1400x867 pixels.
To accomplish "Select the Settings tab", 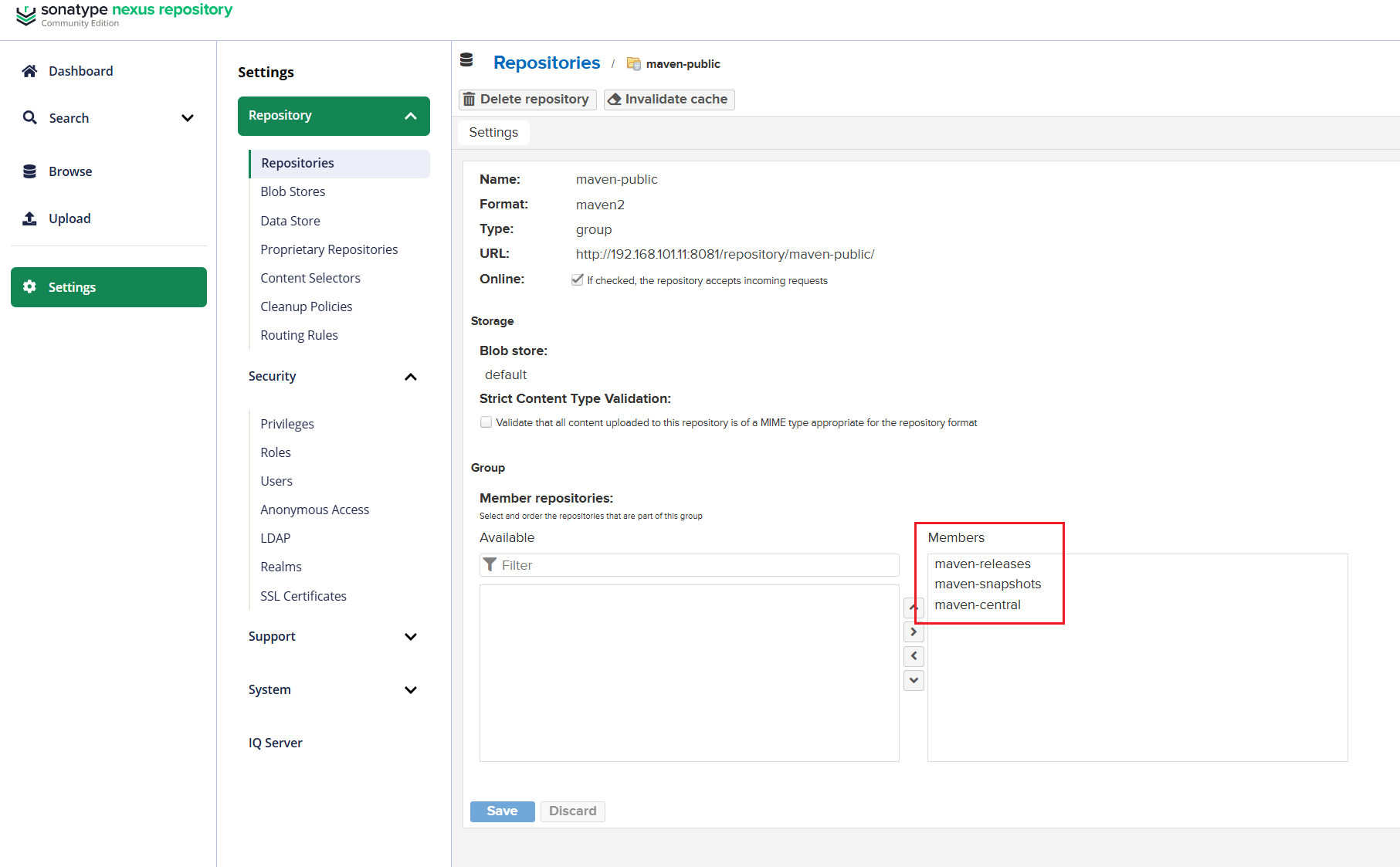I will [x=493, y=132].
